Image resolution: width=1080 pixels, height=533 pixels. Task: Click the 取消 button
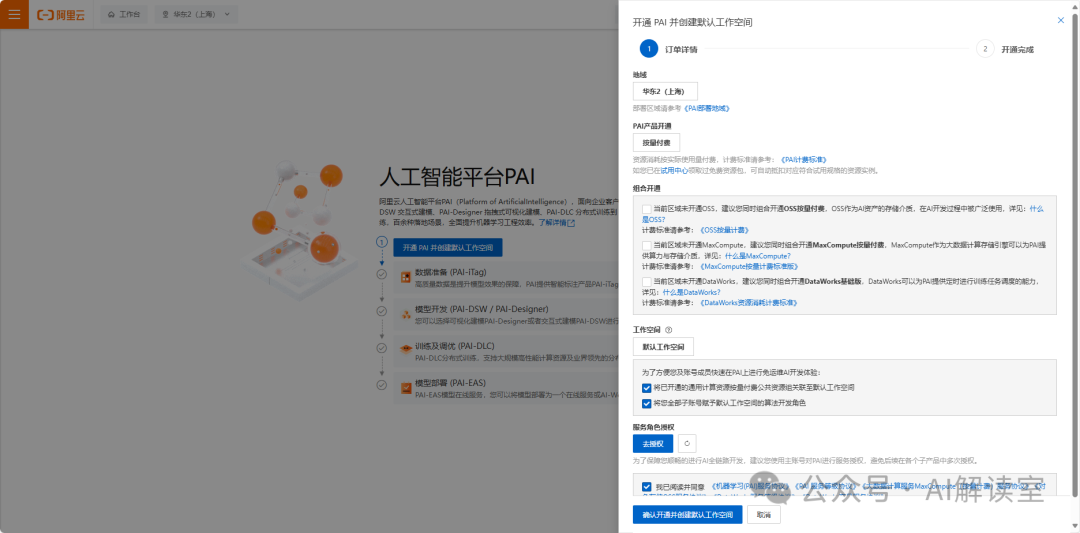(x=764, y=514)
